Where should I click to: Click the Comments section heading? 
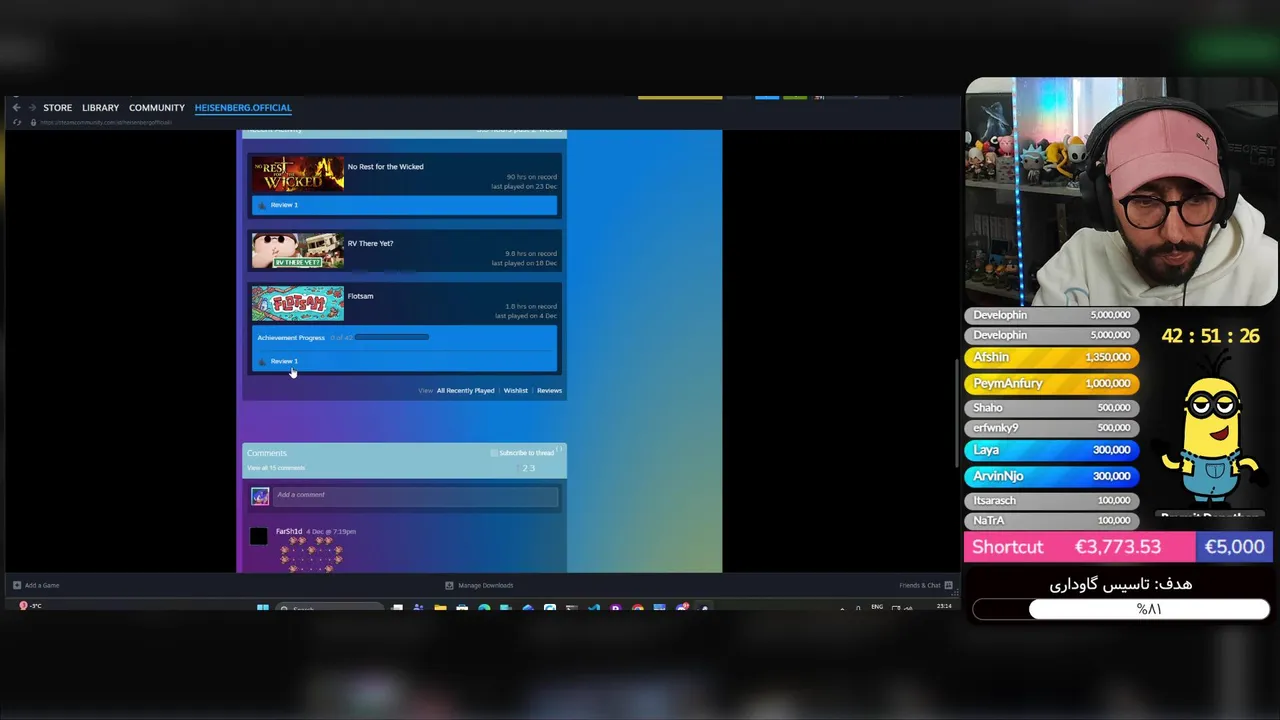(x=267, y=453)
